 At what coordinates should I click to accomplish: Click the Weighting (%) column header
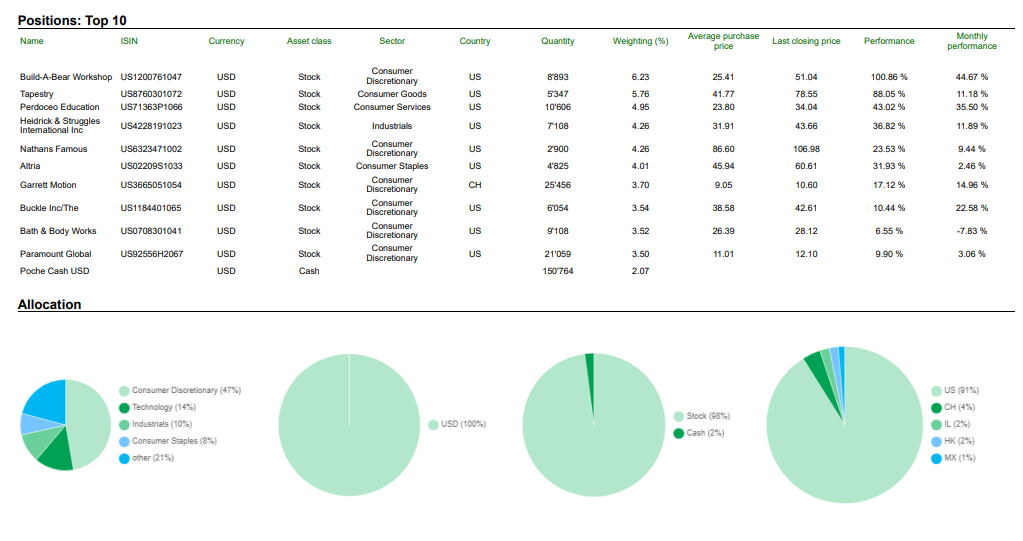[641, 41]
